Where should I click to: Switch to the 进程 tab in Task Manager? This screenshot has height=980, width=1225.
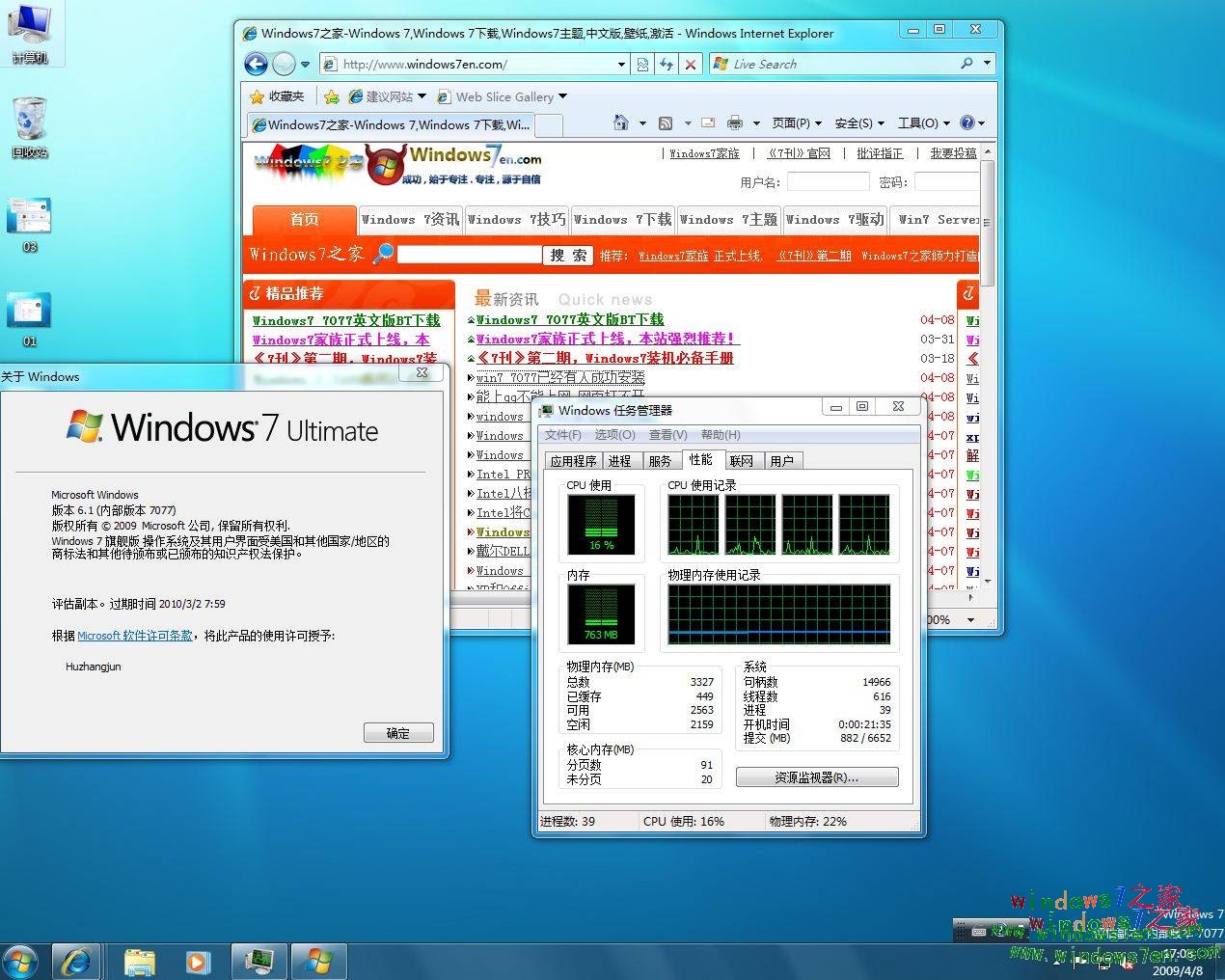620,460
